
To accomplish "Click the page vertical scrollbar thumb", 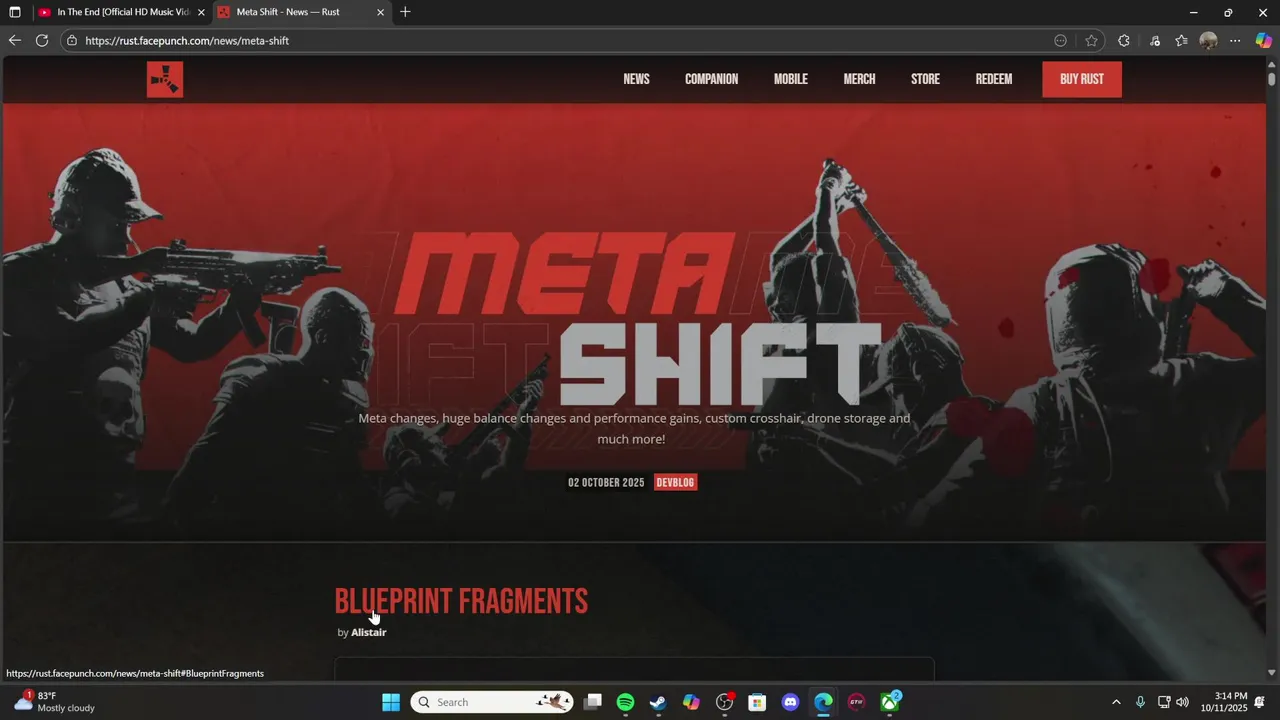I will coord(1272,79).
